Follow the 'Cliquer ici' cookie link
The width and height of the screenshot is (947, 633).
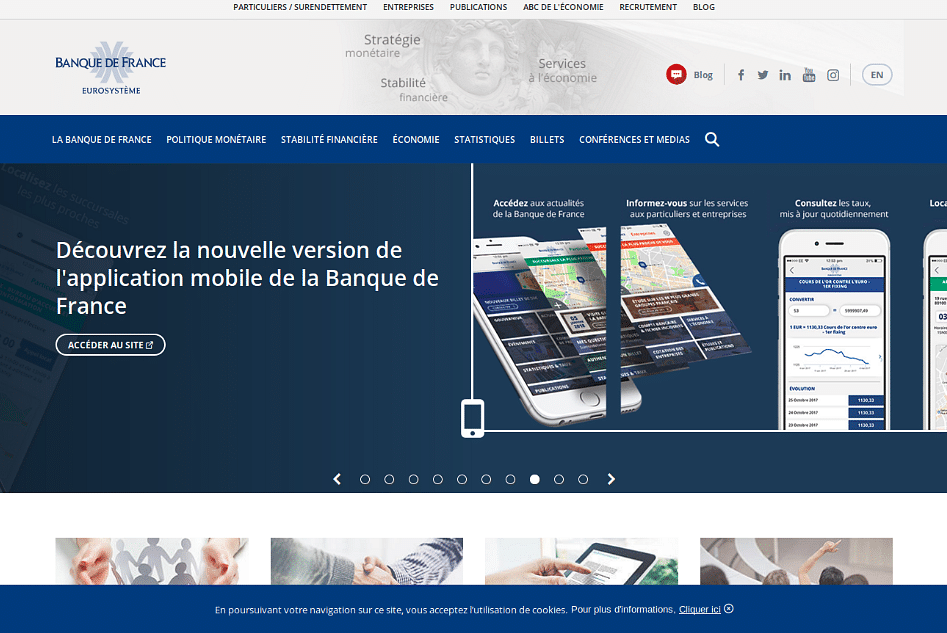(699, 609)
